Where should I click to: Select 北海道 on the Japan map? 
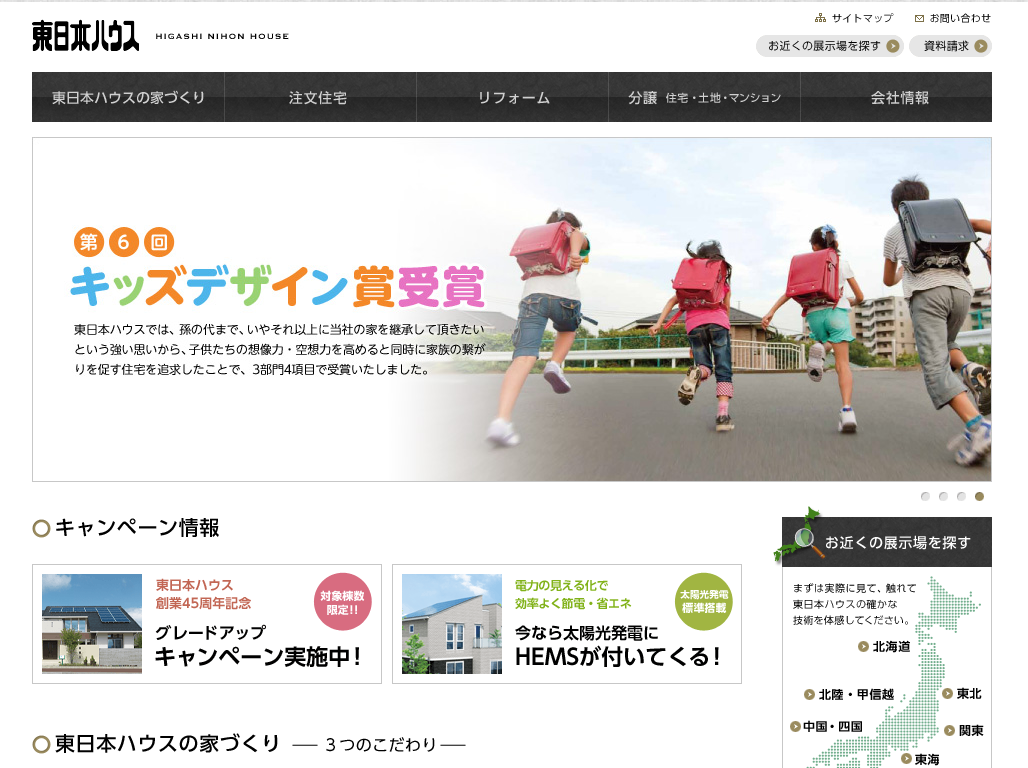[884, 647]
